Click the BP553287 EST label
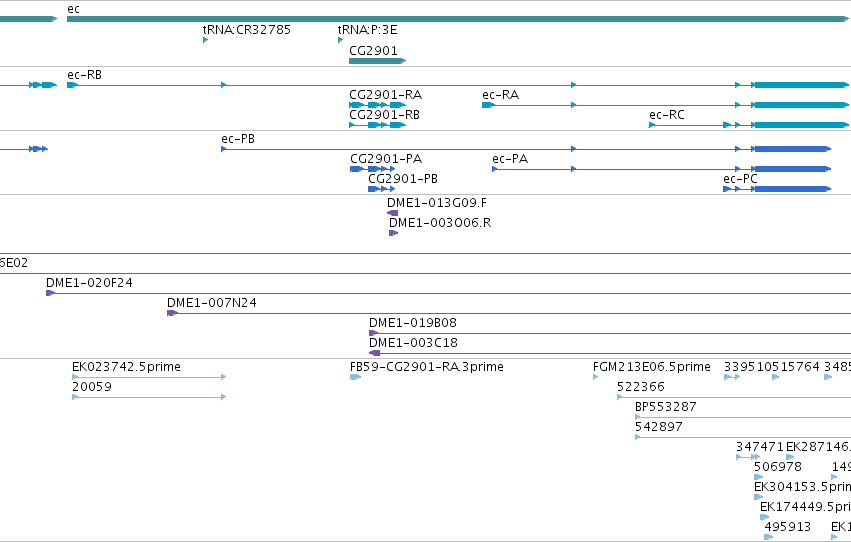The image size is (851, 542). (x=665, y=407)
